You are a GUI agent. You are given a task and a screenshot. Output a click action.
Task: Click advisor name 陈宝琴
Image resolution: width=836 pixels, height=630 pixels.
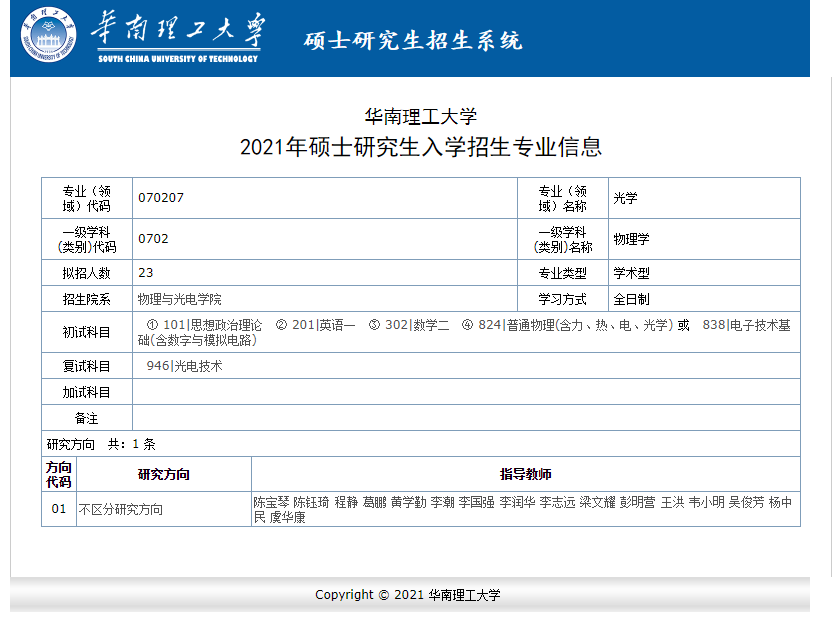[x=271, y=502]
